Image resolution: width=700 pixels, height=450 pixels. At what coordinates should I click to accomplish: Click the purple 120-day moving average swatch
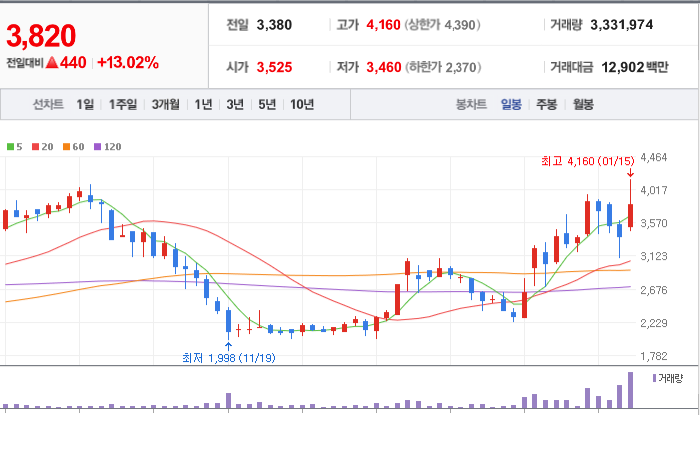pyautogui.click(x=97, y=146)
